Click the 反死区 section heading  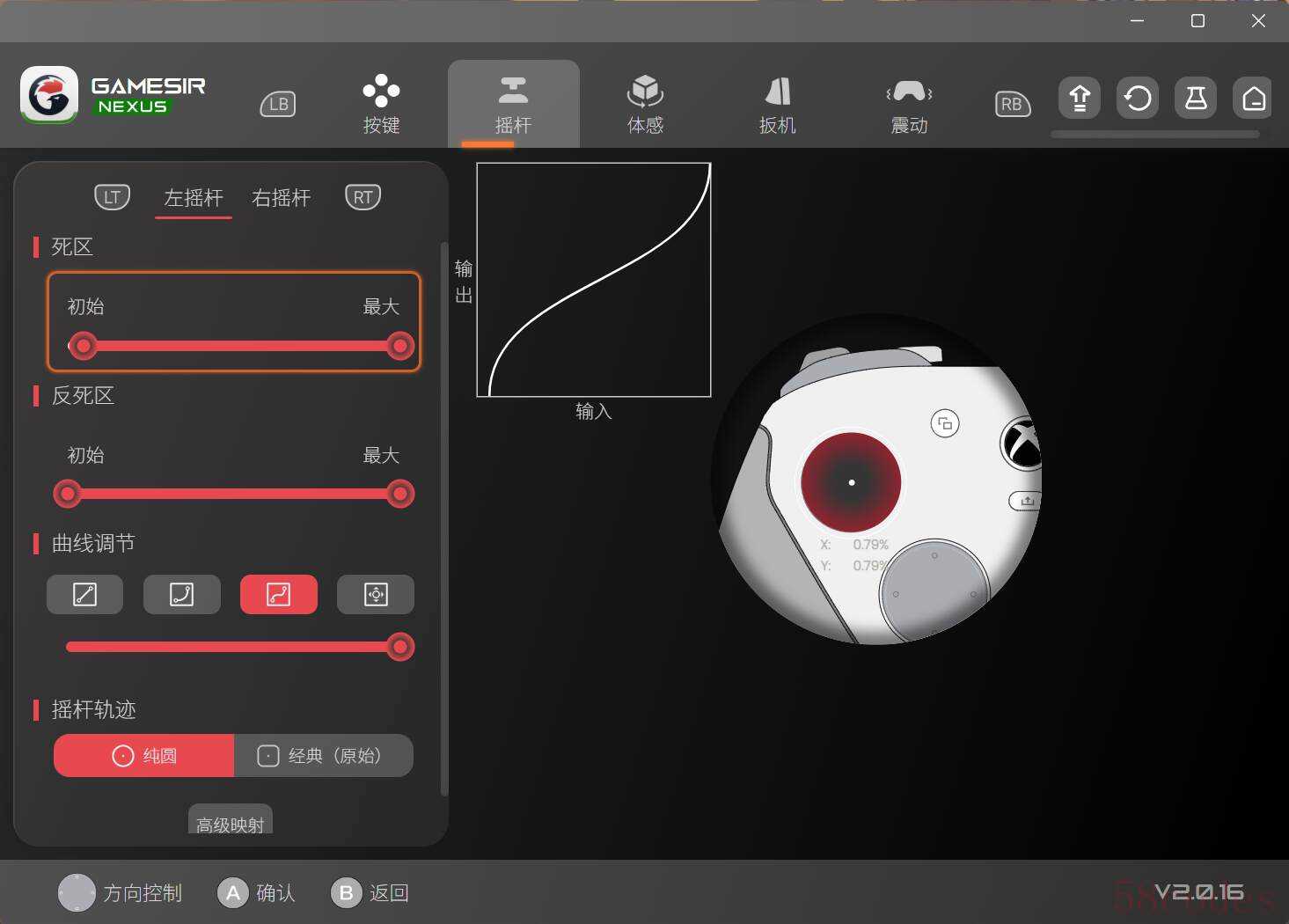click(83, 396)
